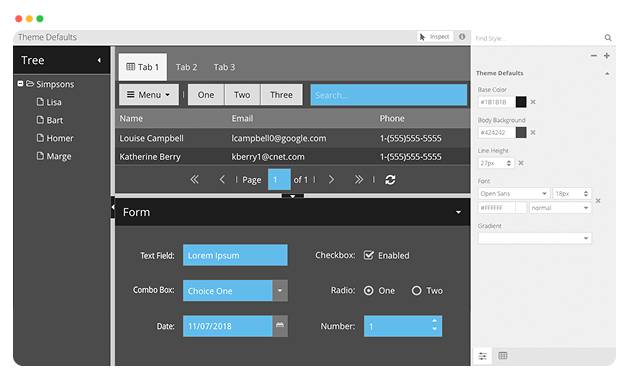
Task: Go to last page double-right arrow
Action: pyautogui.click(x=359, y=179)
